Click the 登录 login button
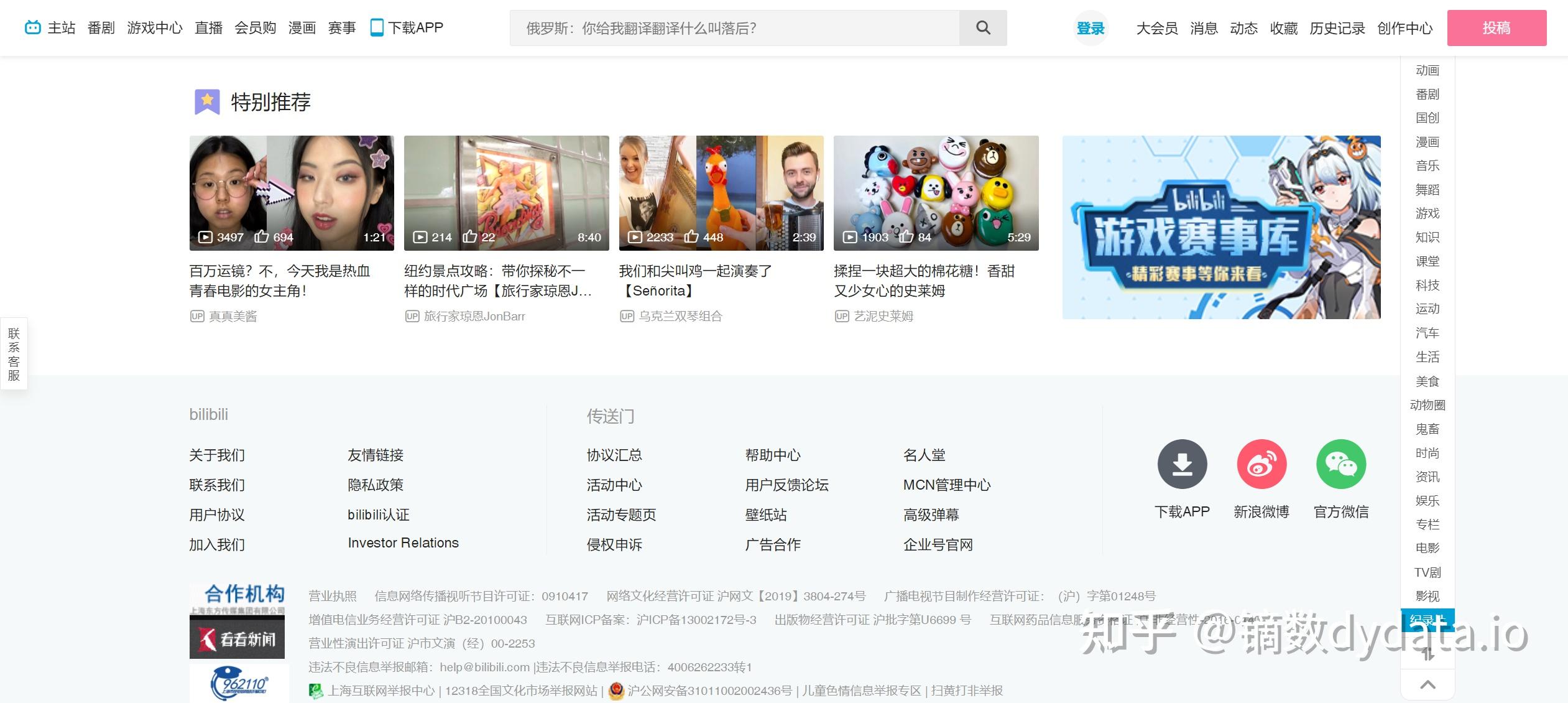Viewport: 1568px width, 703px height. (1091, 28)
